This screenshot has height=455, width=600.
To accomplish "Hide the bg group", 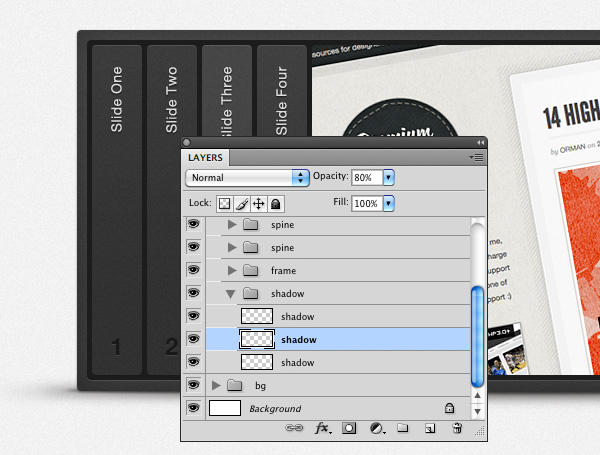I will tap(194, 385).
